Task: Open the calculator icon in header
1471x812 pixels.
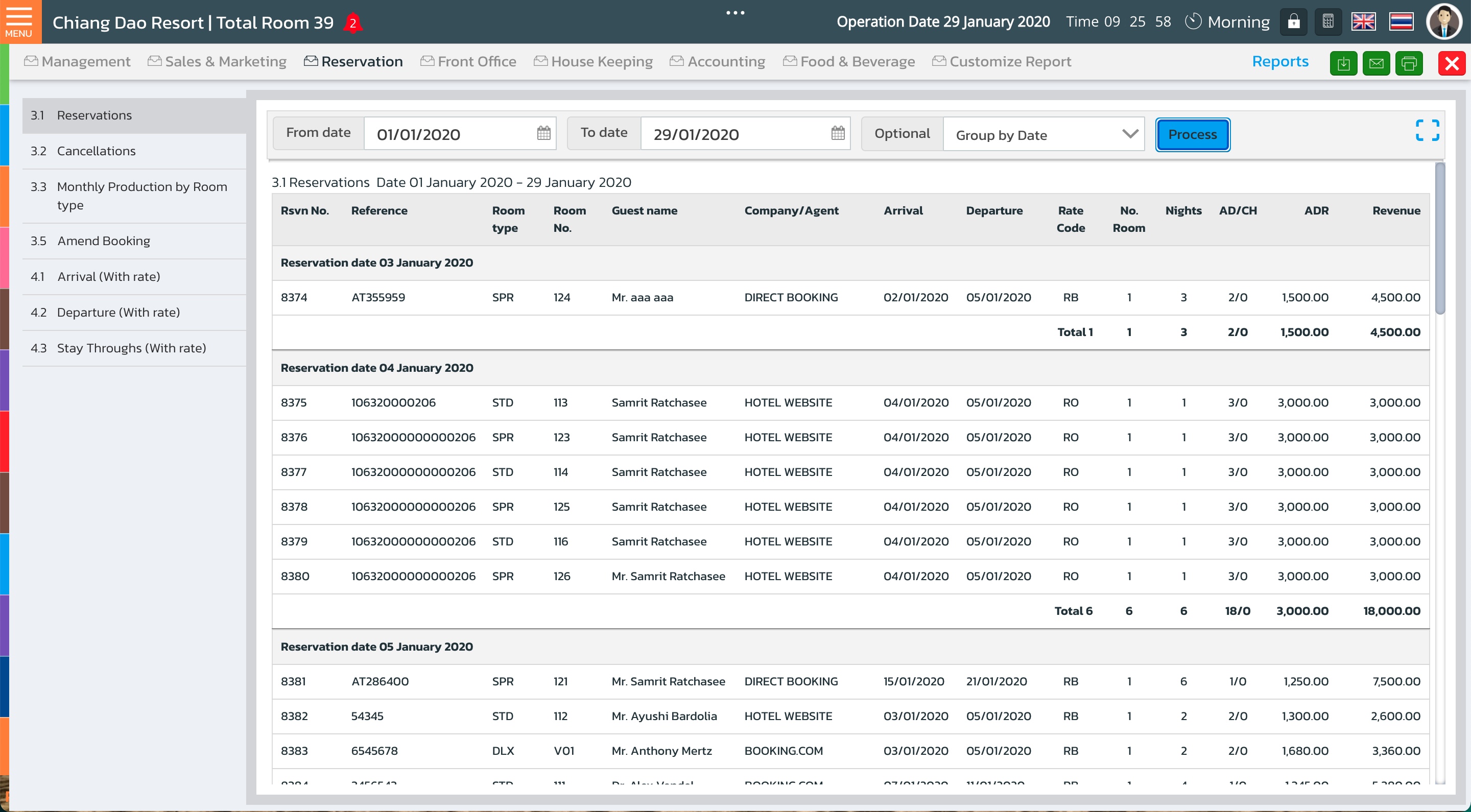Action: (x=1328, y=22)
